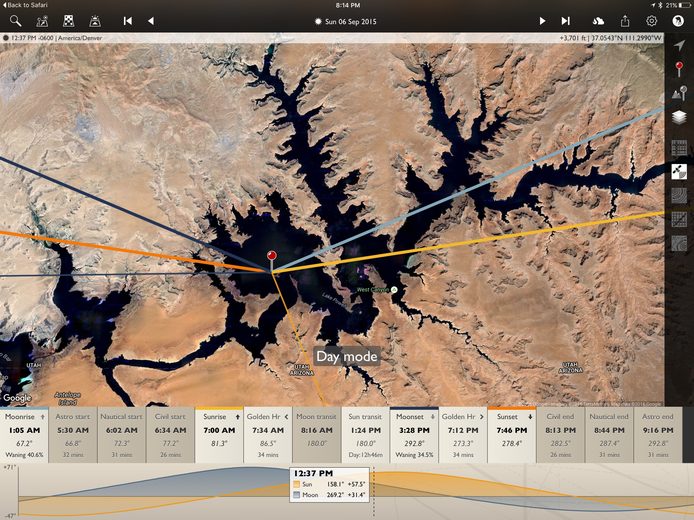Select the Sunrise 7:00 AM card
The image size is (694, 520).
[x=219, y=435]
